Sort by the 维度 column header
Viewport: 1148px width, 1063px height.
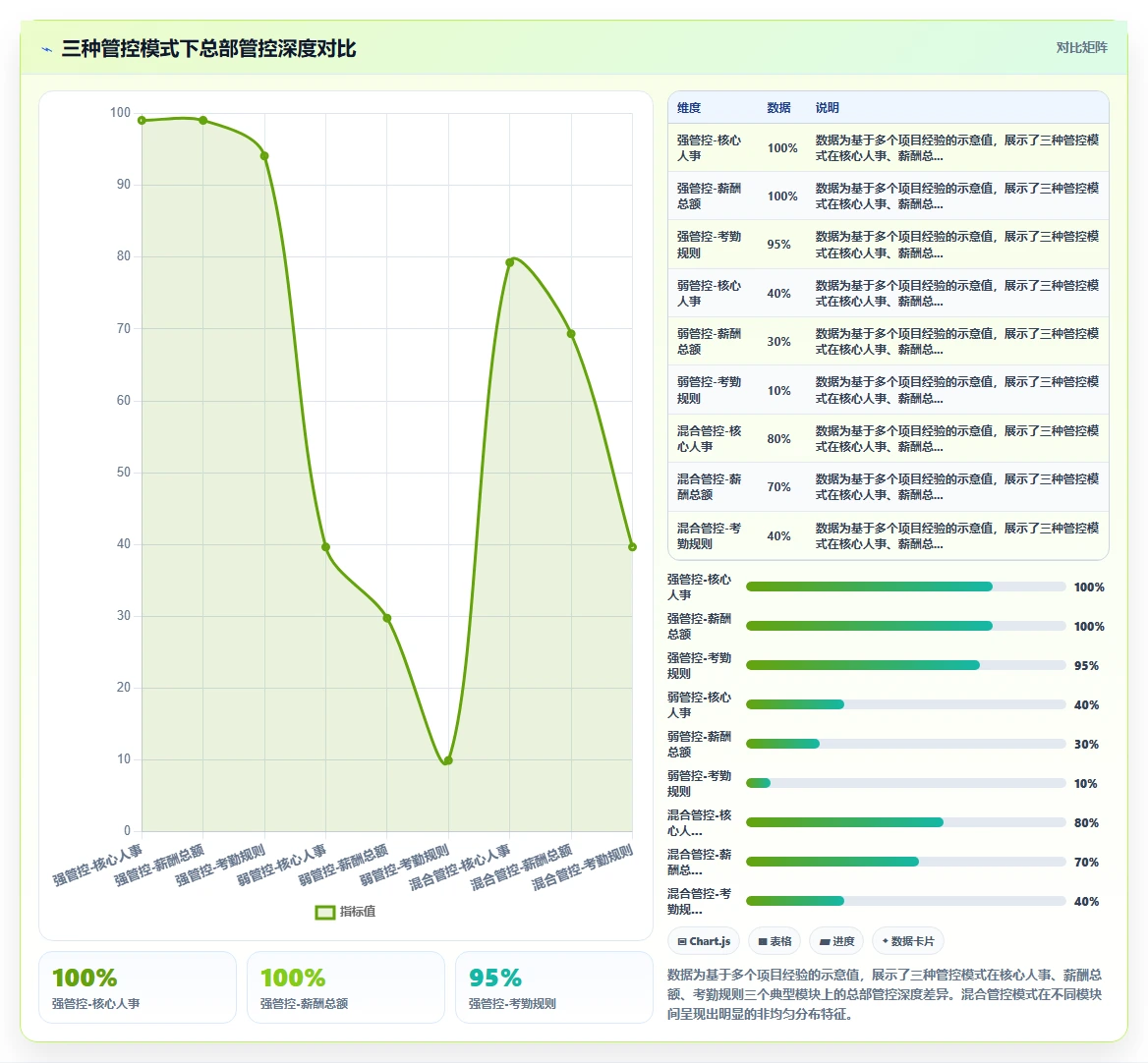coord(689,107)
